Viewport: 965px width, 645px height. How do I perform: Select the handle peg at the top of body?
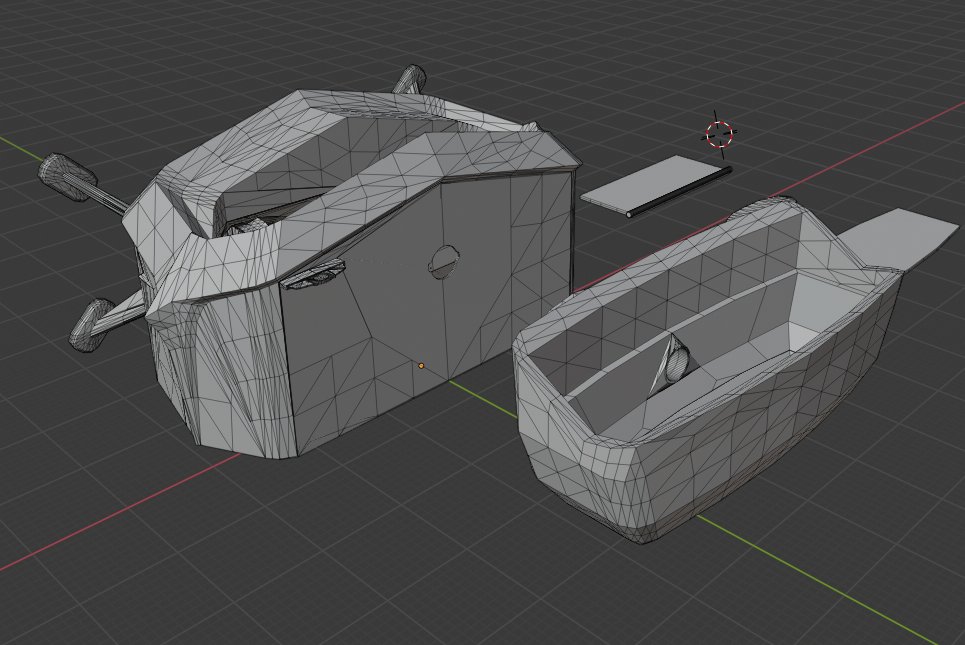tap(410, 79)
